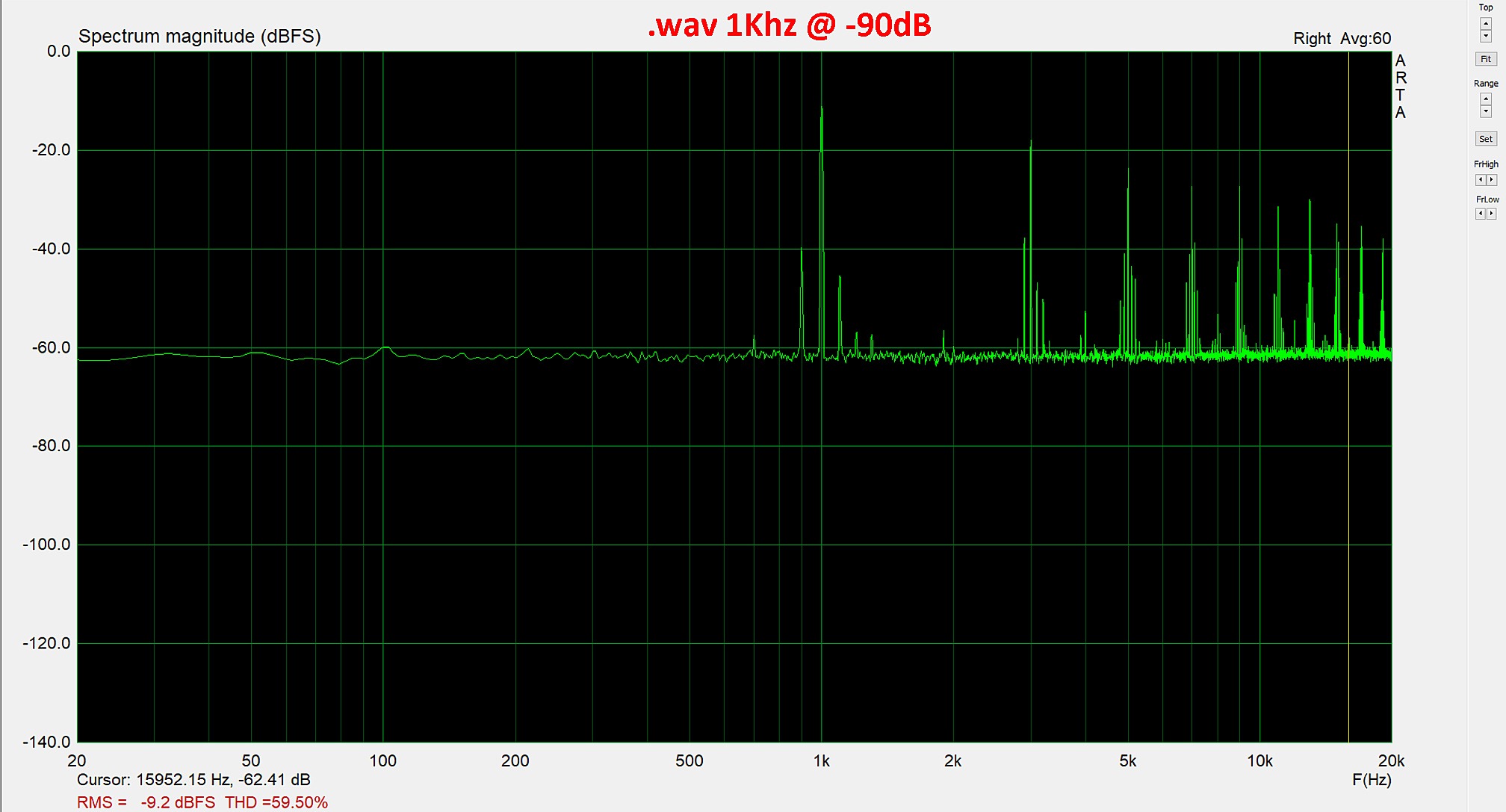Click the RMS = -9.2 dBFS readout

146,802
